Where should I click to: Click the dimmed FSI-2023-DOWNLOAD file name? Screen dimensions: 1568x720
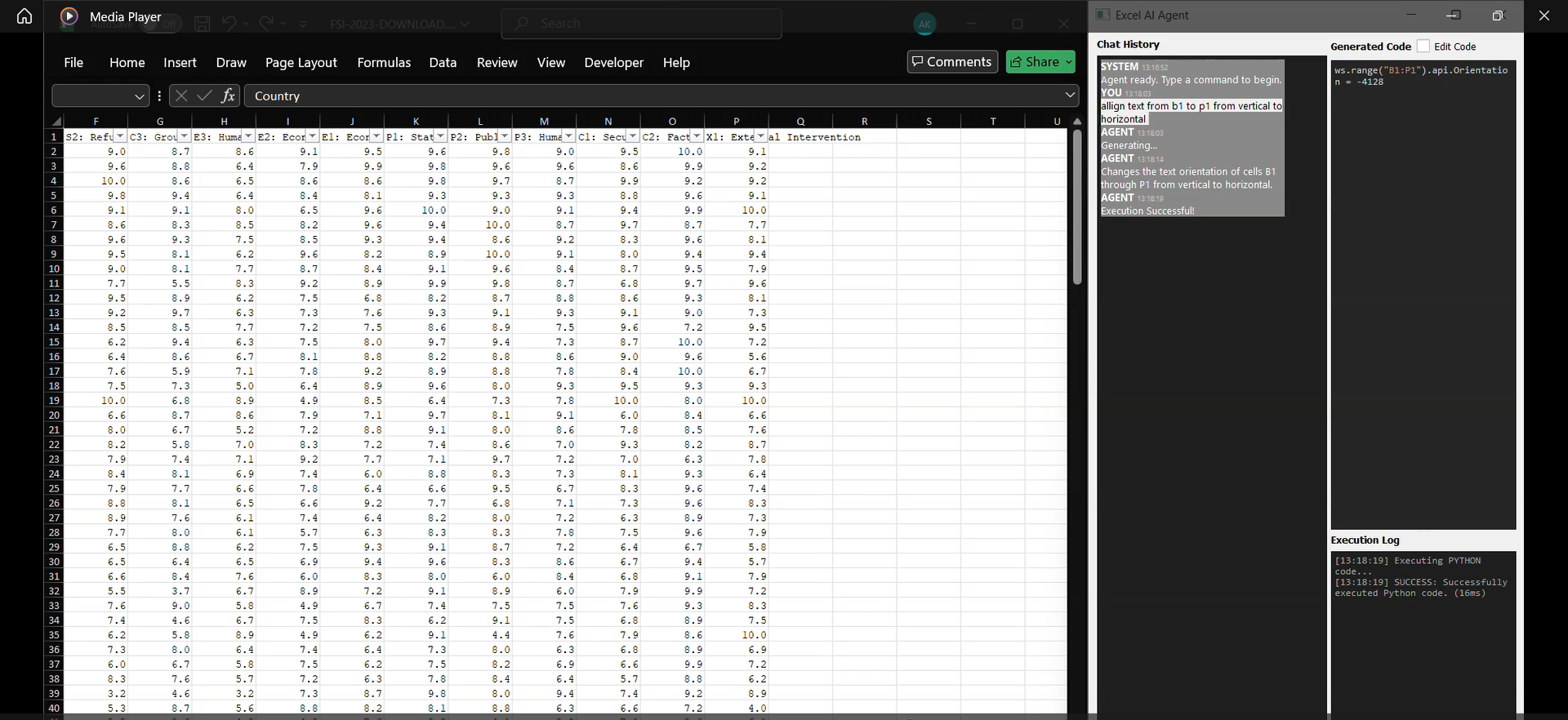(393, 24)
